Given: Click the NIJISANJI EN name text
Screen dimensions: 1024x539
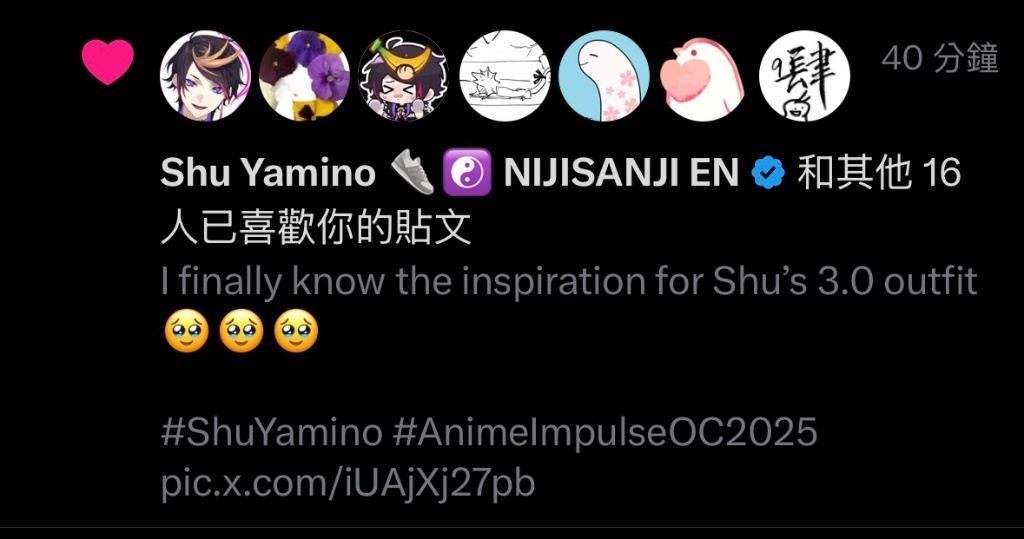Looking at the screenshot, I should coord(621,174).
